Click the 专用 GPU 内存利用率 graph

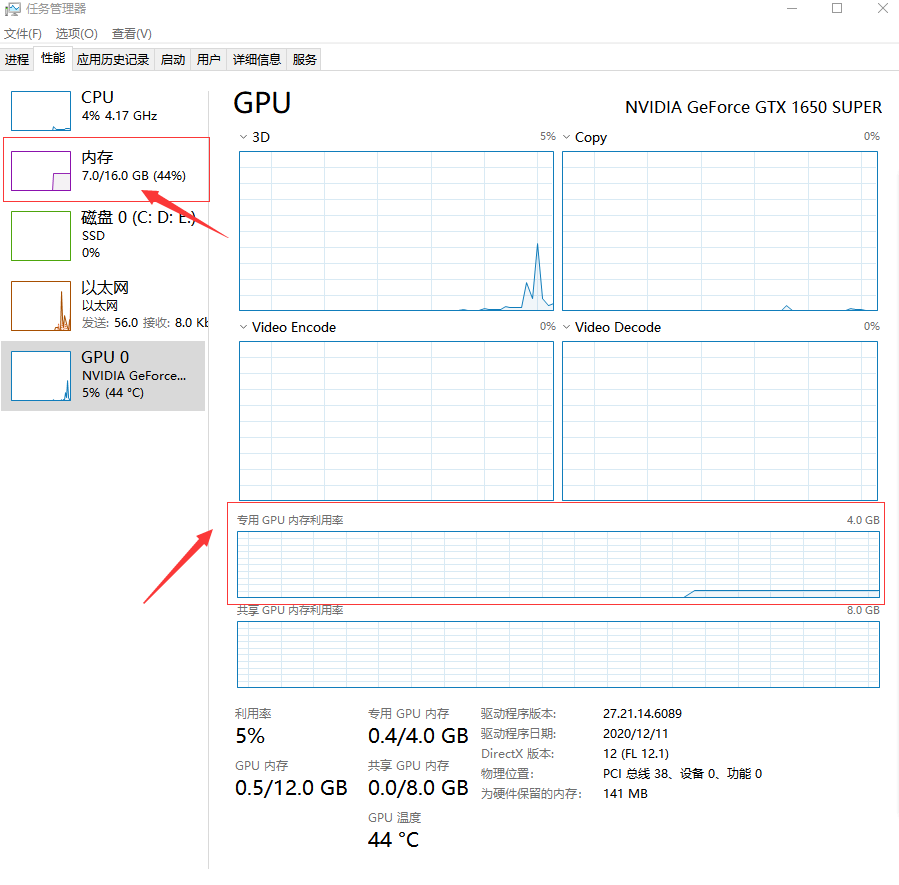click(x=558, y=565)
